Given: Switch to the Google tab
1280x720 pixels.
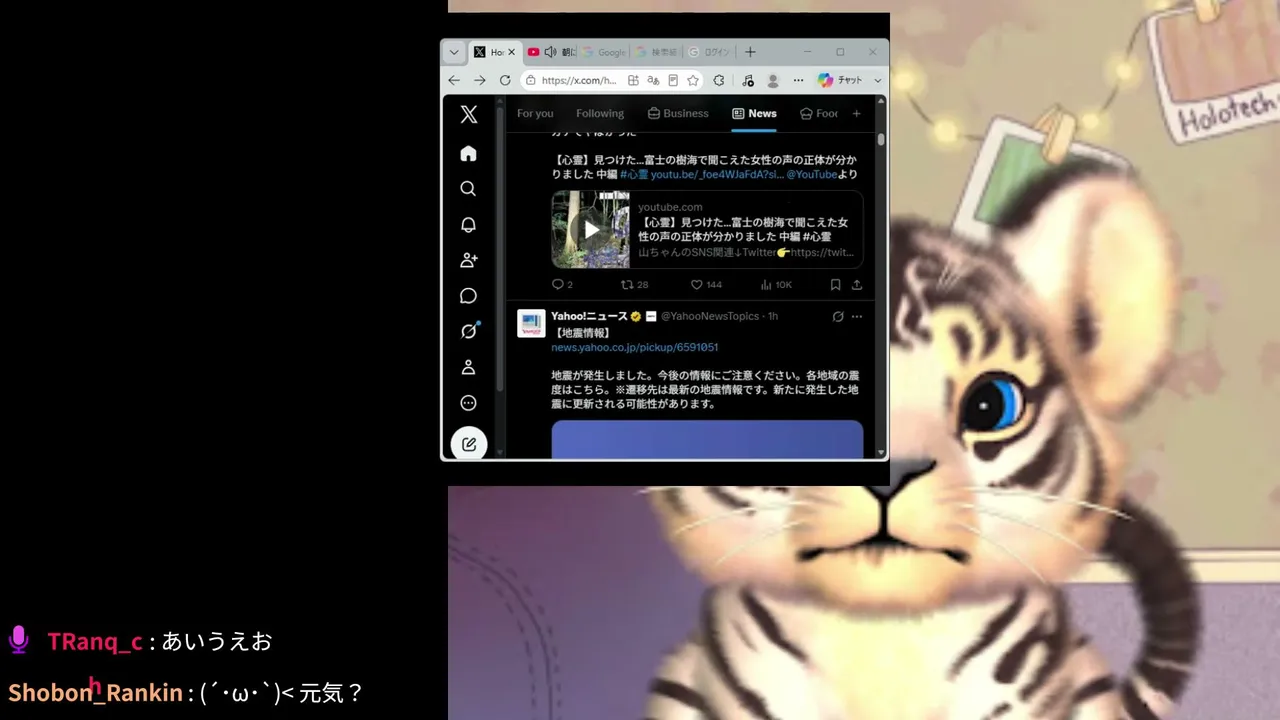Looking at the screenshot, I should pos(604,52).
